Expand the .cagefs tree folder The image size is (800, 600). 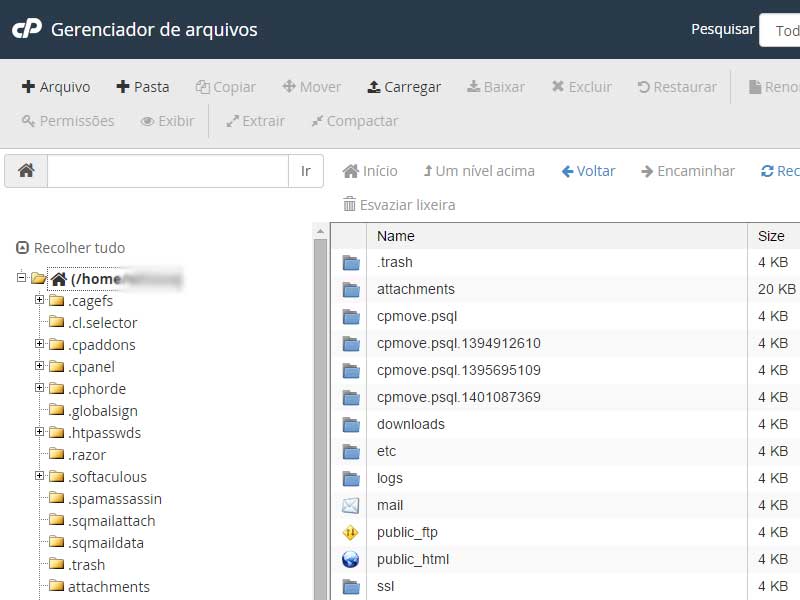tap(39, 299)
